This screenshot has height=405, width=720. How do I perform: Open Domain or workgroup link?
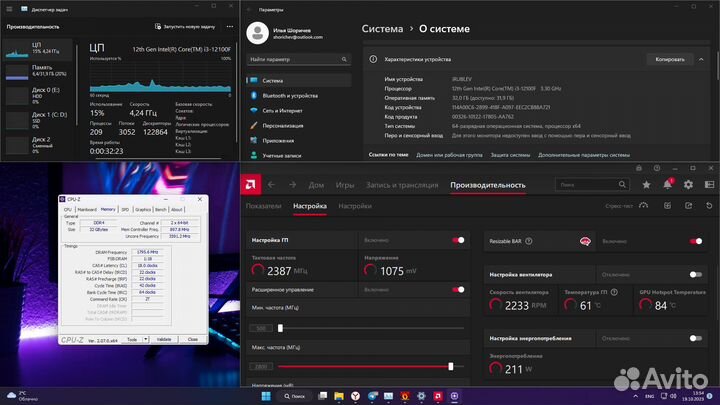[449, 155]
